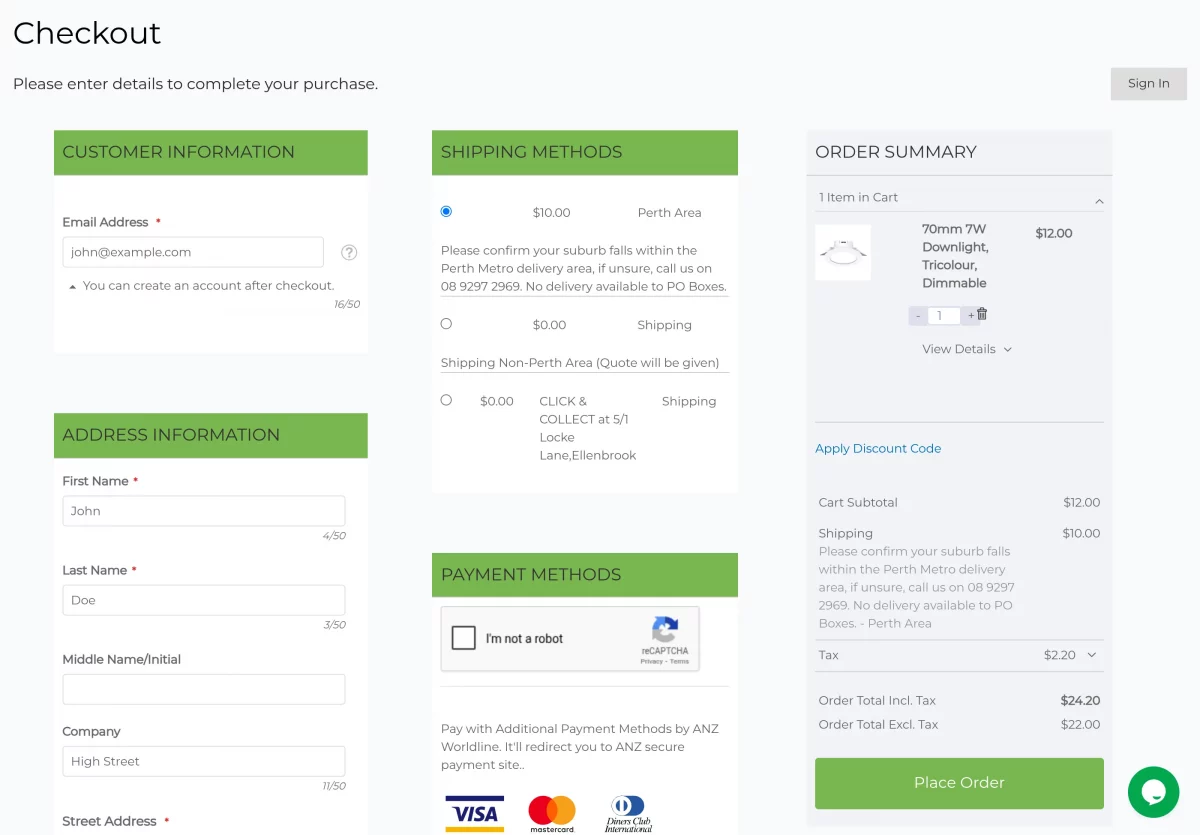Open the live chat bubble
Image resolution: width=1200 pixels, height=835 pixels.
point(1153,792)
